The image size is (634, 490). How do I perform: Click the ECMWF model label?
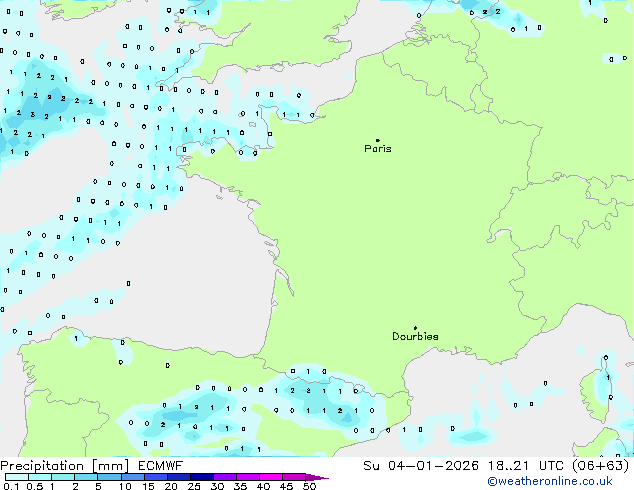(x=160, y=466)
